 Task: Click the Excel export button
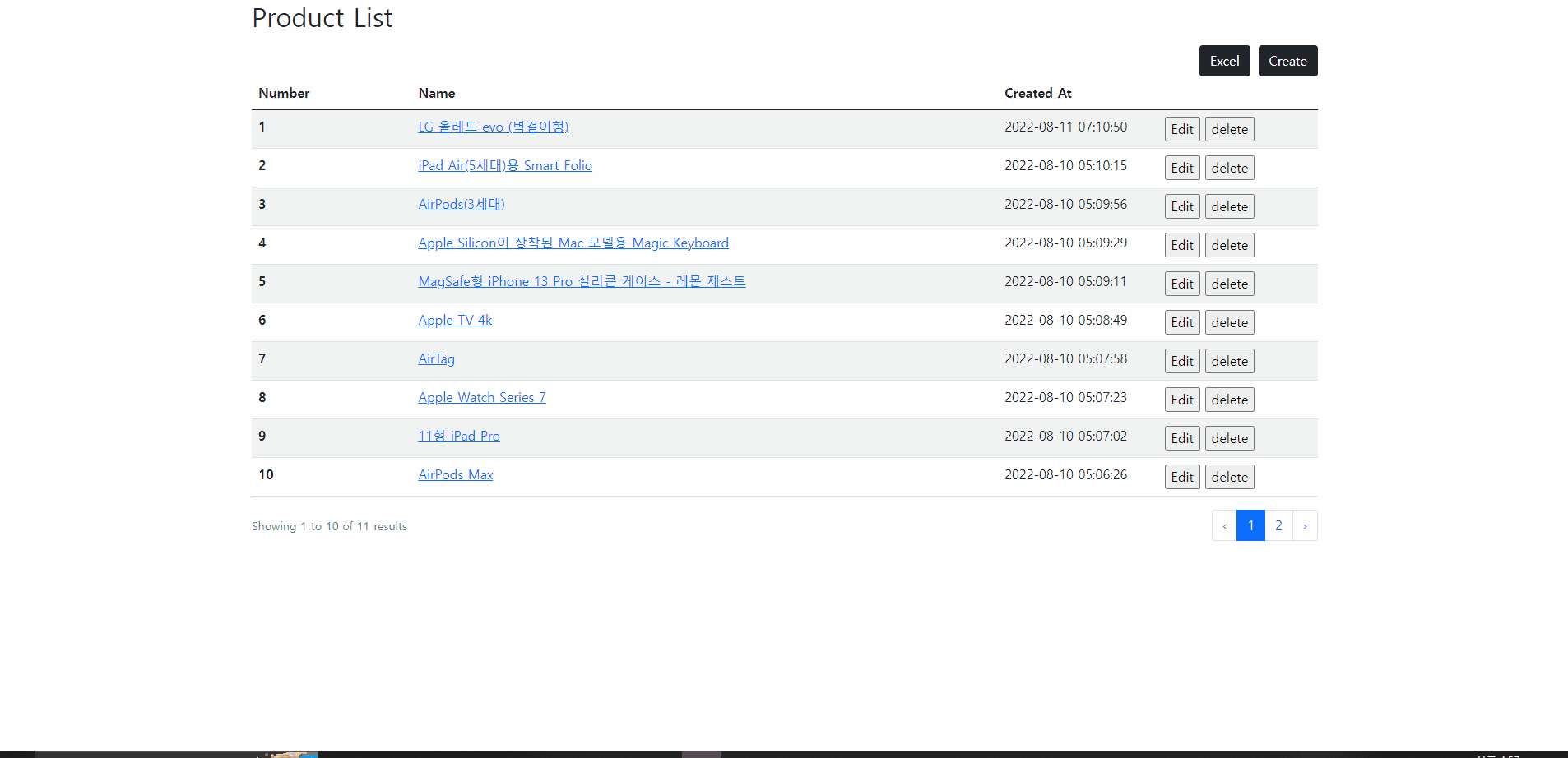pyautogui.click(x=1224, y=61)
